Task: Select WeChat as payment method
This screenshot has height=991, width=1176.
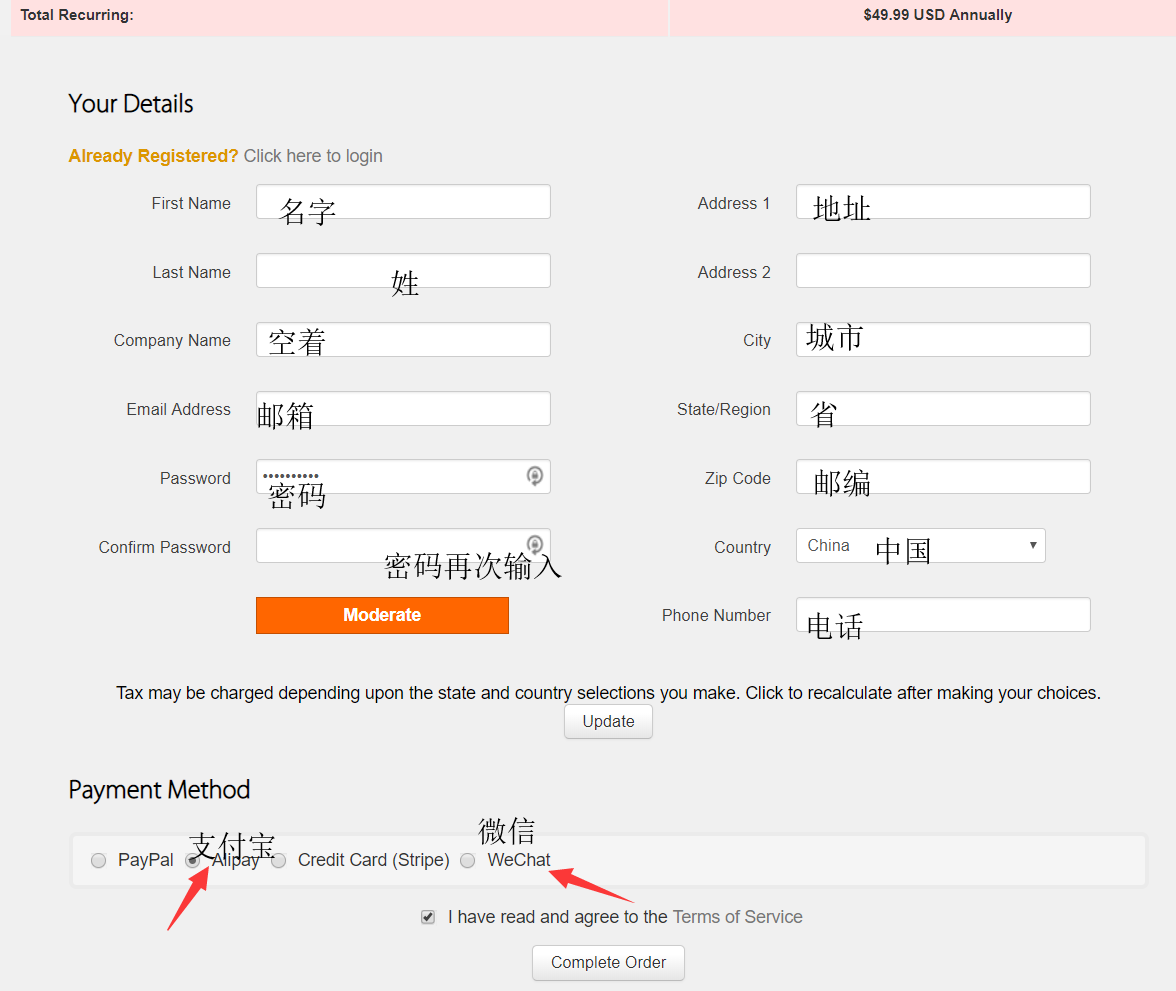Action: [468, 861]
